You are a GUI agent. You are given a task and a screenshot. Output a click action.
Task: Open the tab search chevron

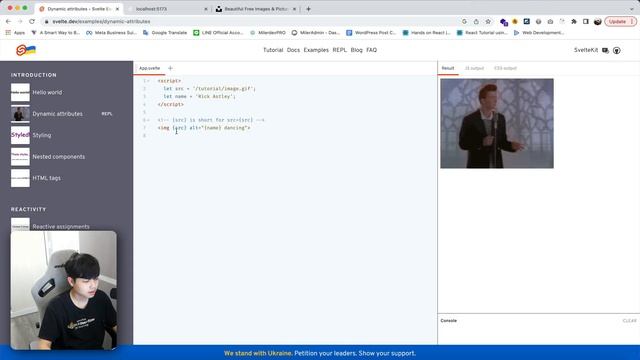631,9
